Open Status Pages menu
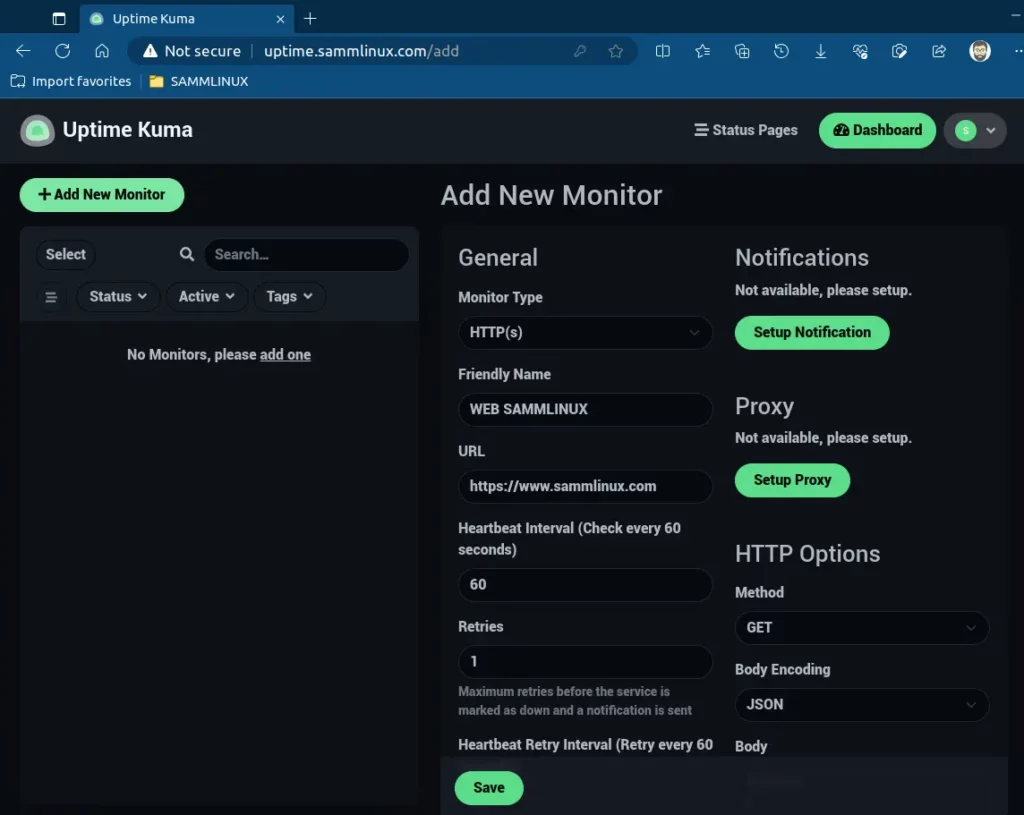 pos(746,130)
